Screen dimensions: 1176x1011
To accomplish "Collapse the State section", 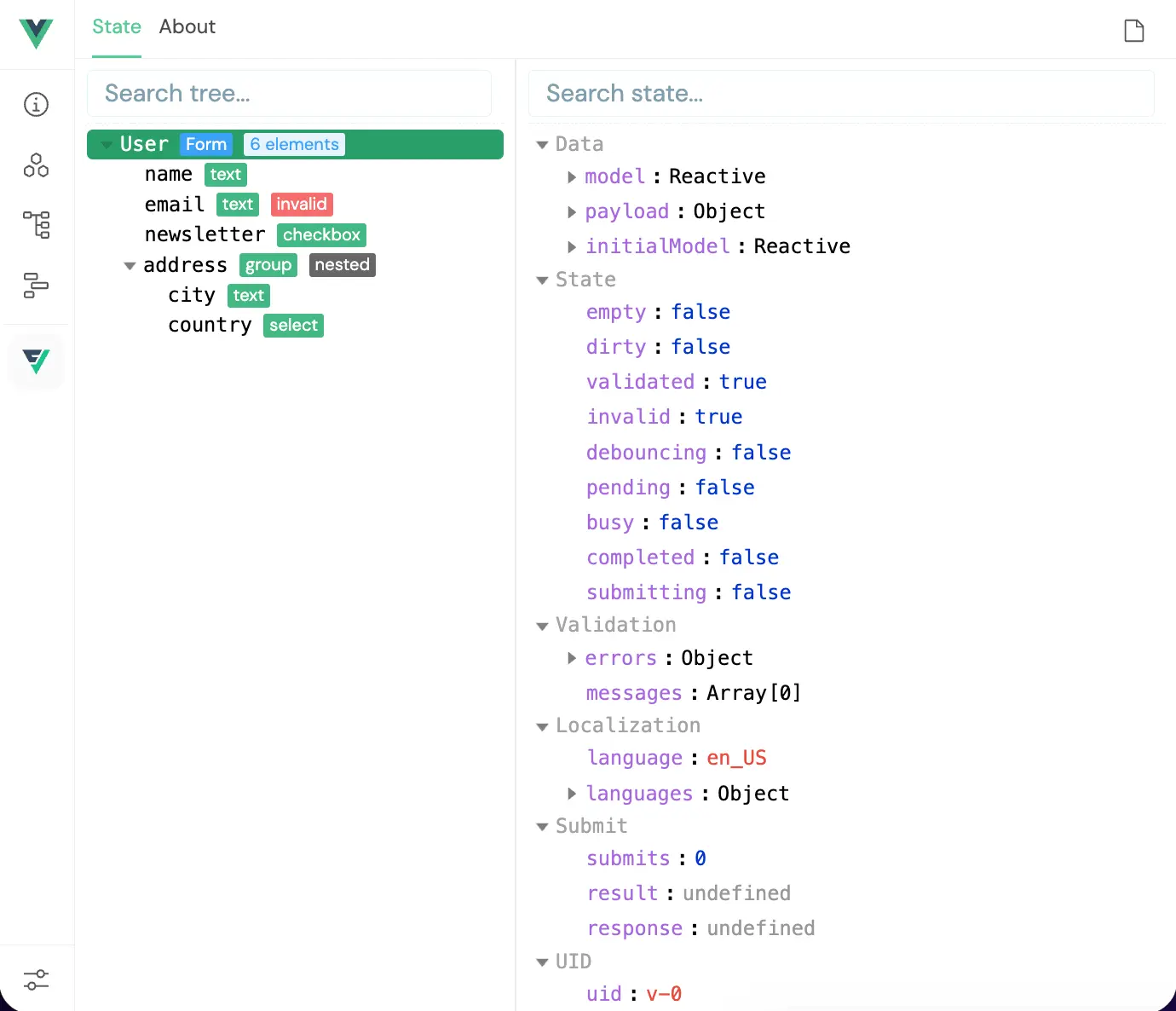I will 542,280.
